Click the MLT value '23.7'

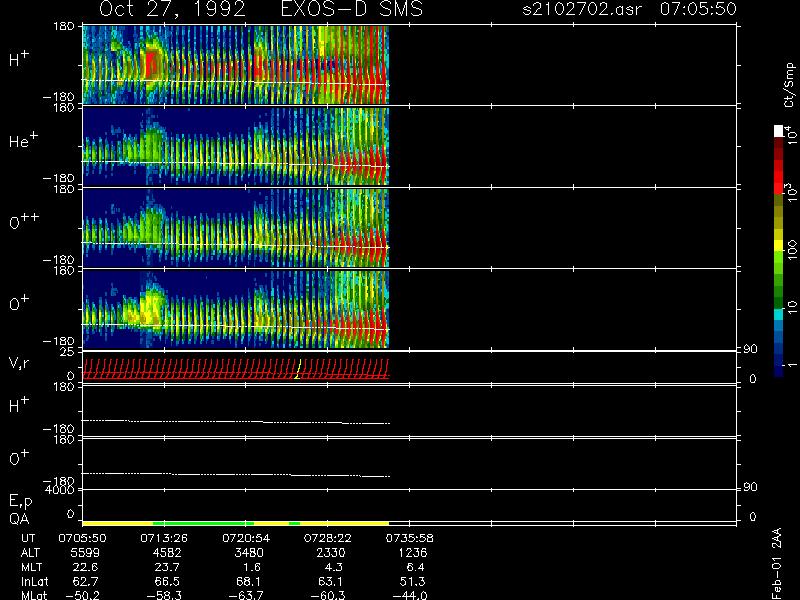(167, 567)
